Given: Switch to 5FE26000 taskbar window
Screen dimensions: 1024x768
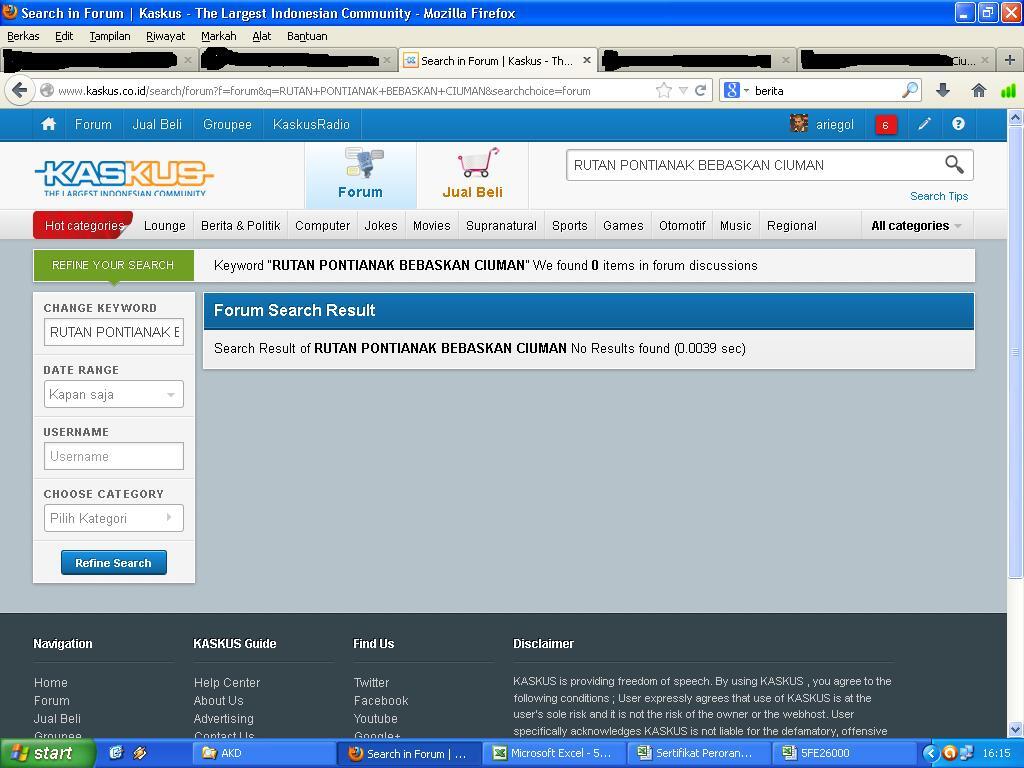Looking at the screenshot, I should (x=844, y=753).
